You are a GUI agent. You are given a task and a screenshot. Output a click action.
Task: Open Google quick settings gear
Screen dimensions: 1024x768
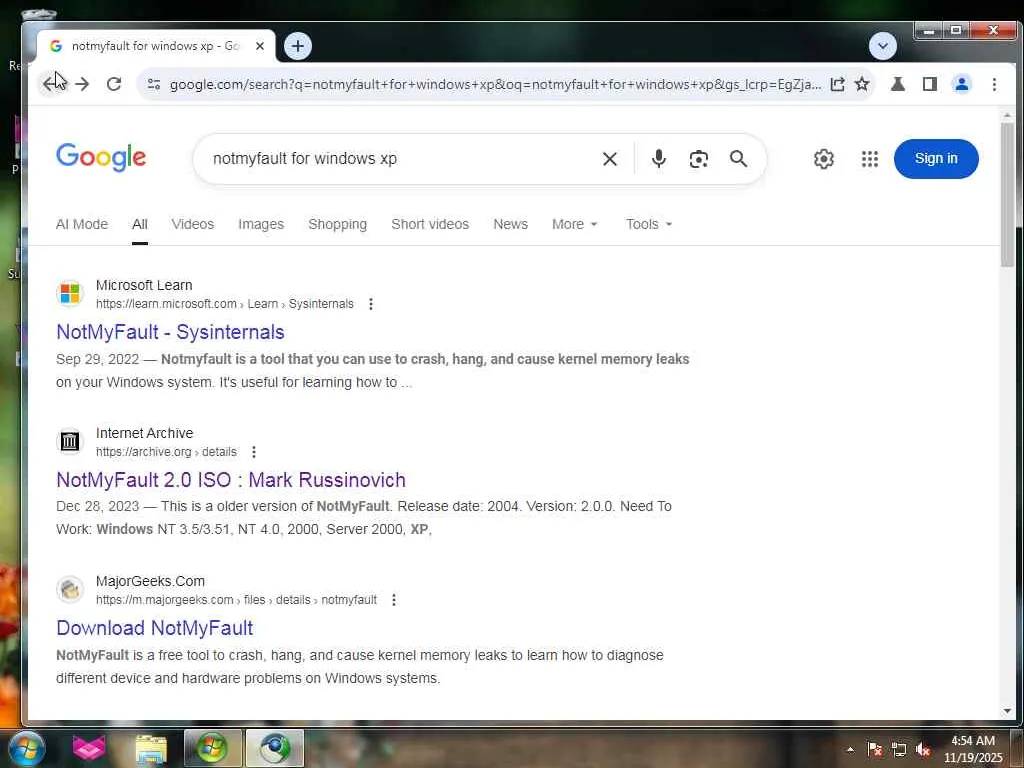[x=824, y=159]
